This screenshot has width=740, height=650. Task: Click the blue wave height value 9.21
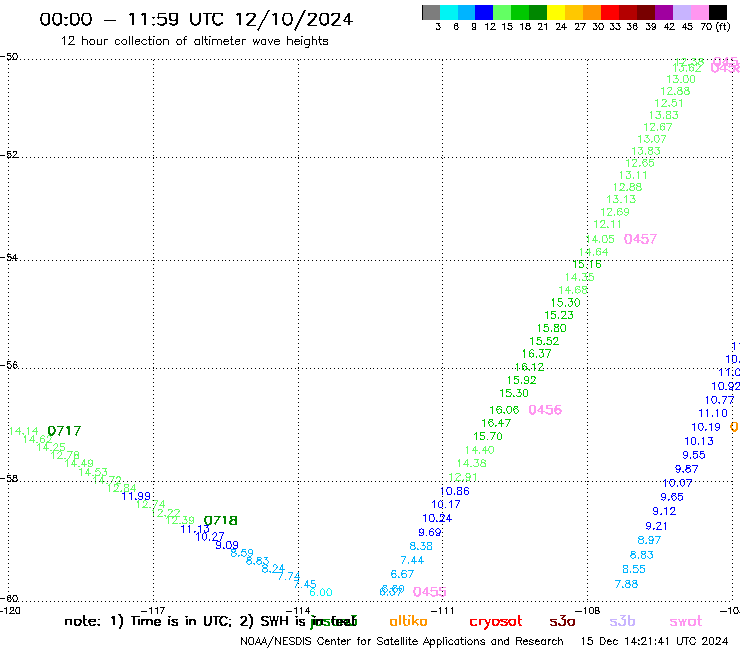[x=656, y=526]
